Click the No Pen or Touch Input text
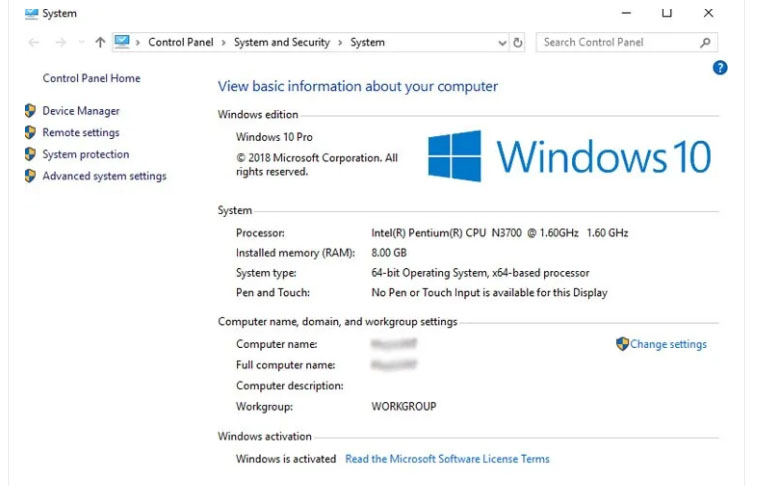The height and width of the screenshot is (486, 783). pyautogui.click(x=489, y=293)
